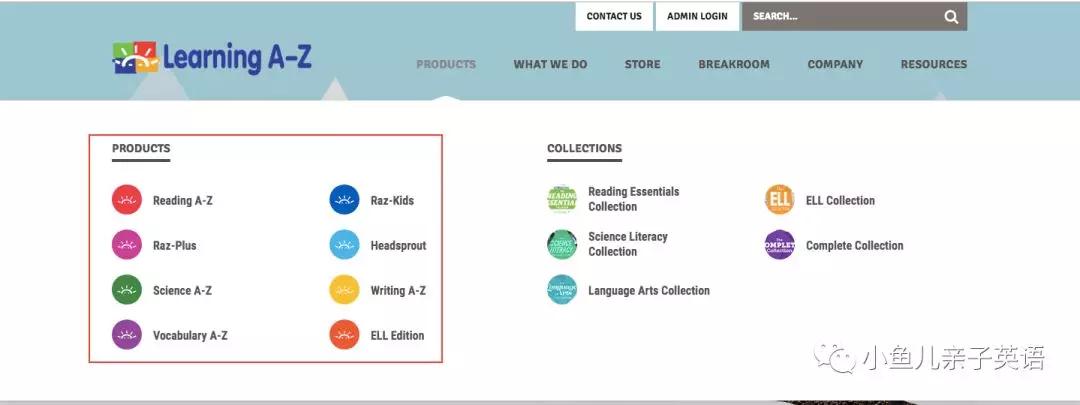Open the ELL Edition product link

[397, 335]
